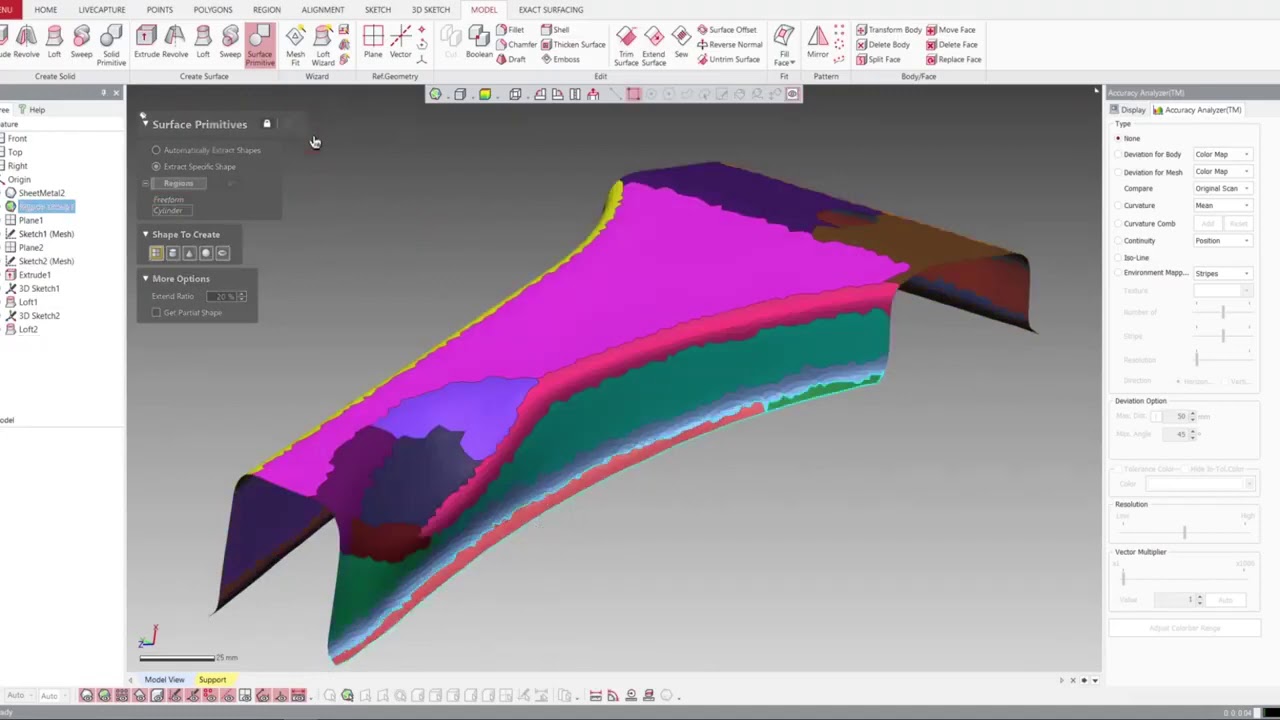
Task: Click Surface Offset in Edit group
Action: (727, 30)
